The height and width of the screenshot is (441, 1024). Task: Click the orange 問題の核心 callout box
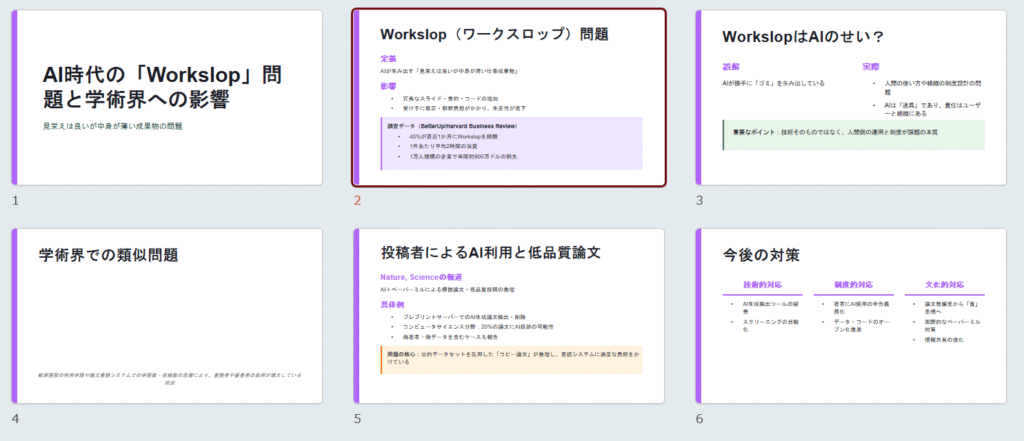[x=511, y=358]
